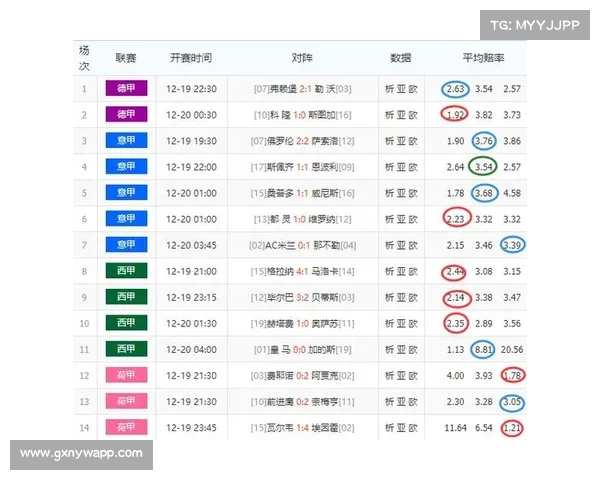Select the 数据 column header

pos(401,58)
